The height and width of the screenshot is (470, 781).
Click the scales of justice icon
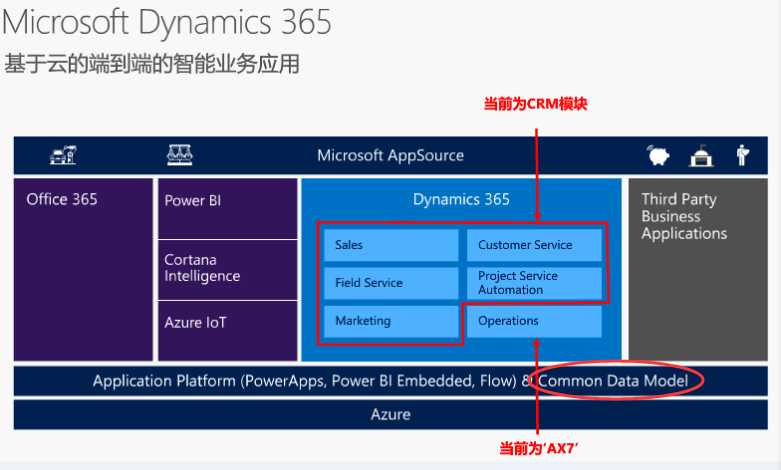[179, 155]
